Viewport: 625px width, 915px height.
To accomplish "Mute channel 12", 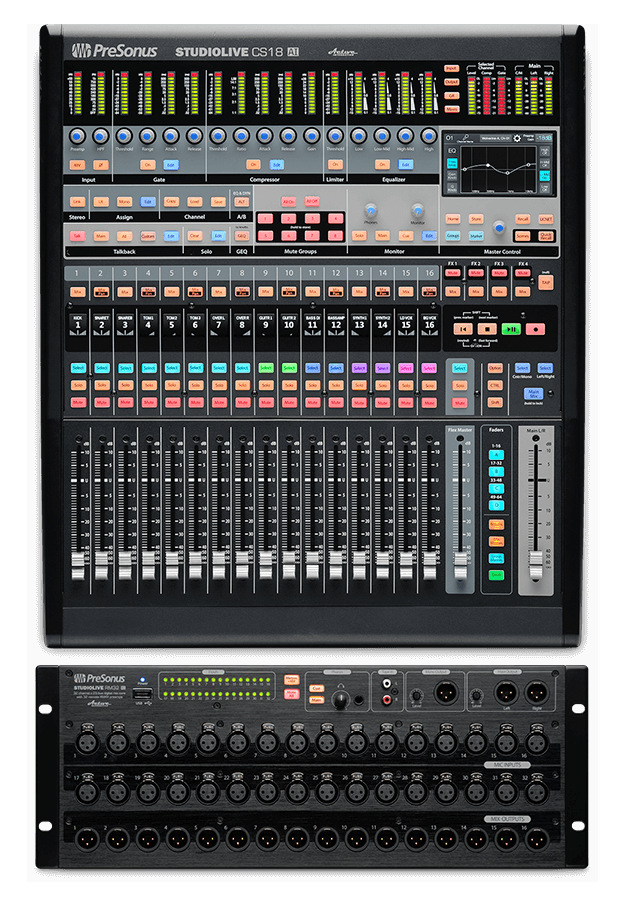I will [336, 402].
